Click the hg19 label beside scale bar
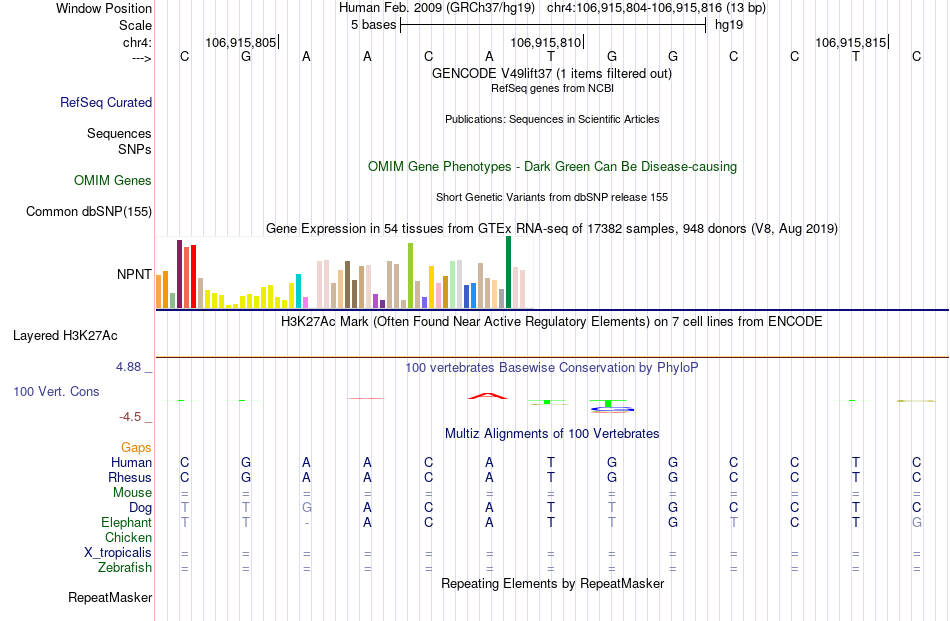This screenshot has height=621, width=950. pos(729,25)
